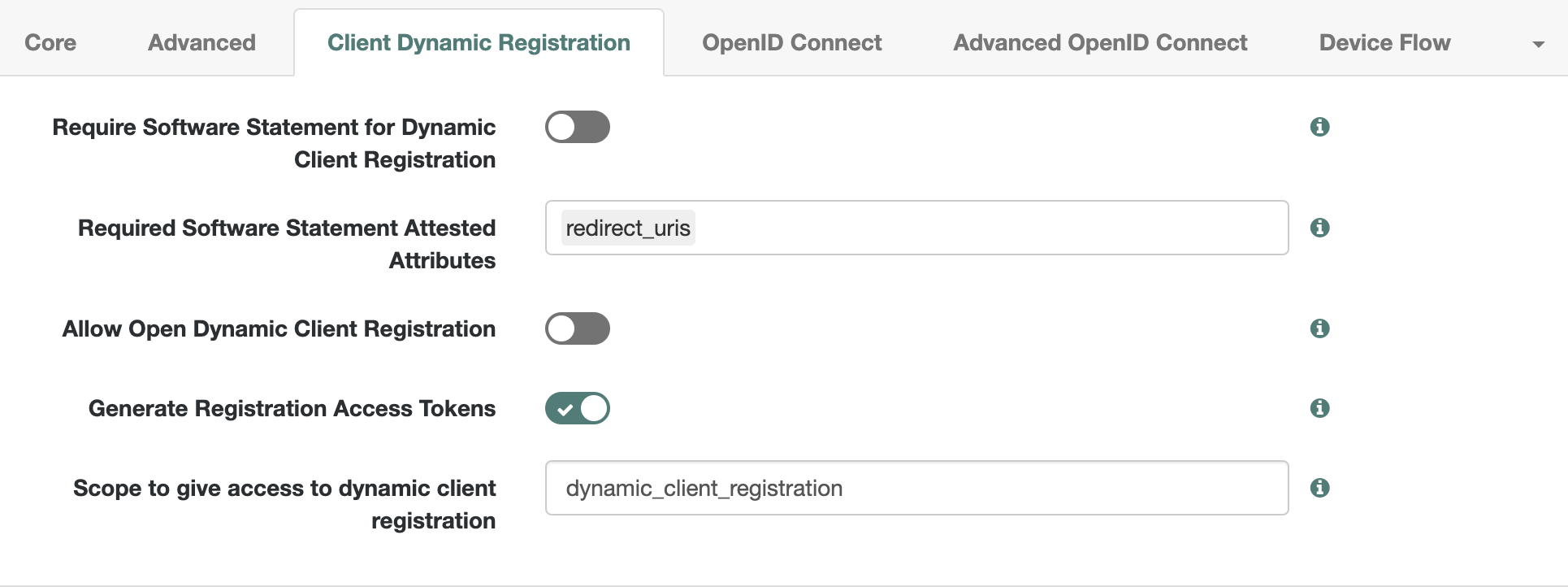Click the Allow Open Dynamic Client Registration label
This screenshot has width=1568, height=587.
pyautogui.click(x=279, y=328)
